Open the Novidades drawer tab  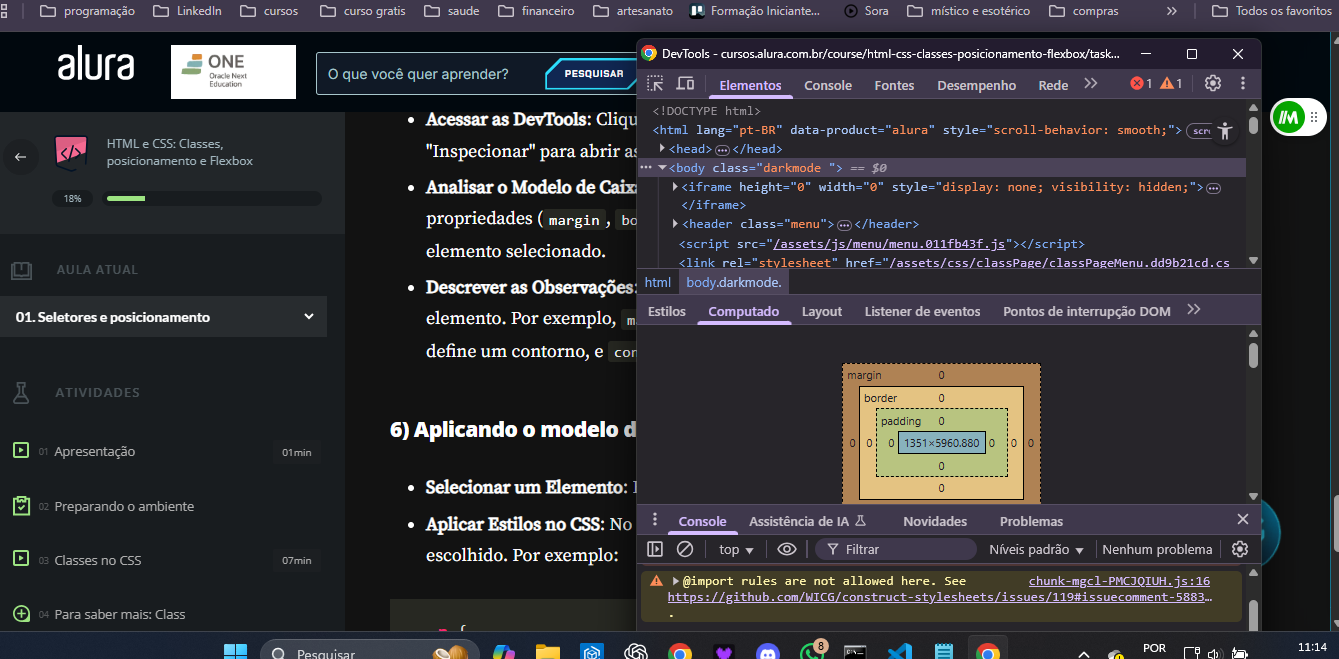coord(935,521)
